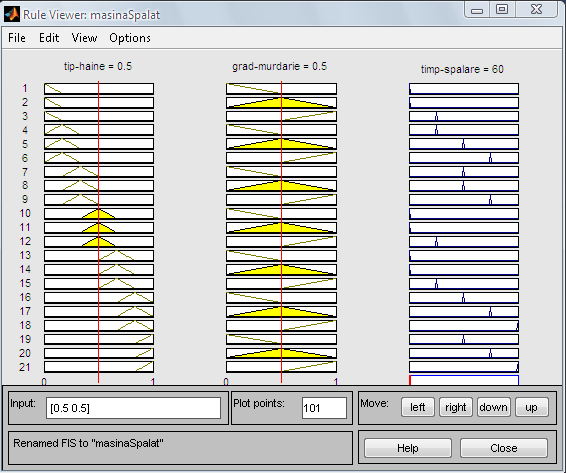The width and height of the screenshot is (566, 473).
Task: Click the MATLAB logo icon in title bar
Action: pyautogui.click(x=12, y=14)
